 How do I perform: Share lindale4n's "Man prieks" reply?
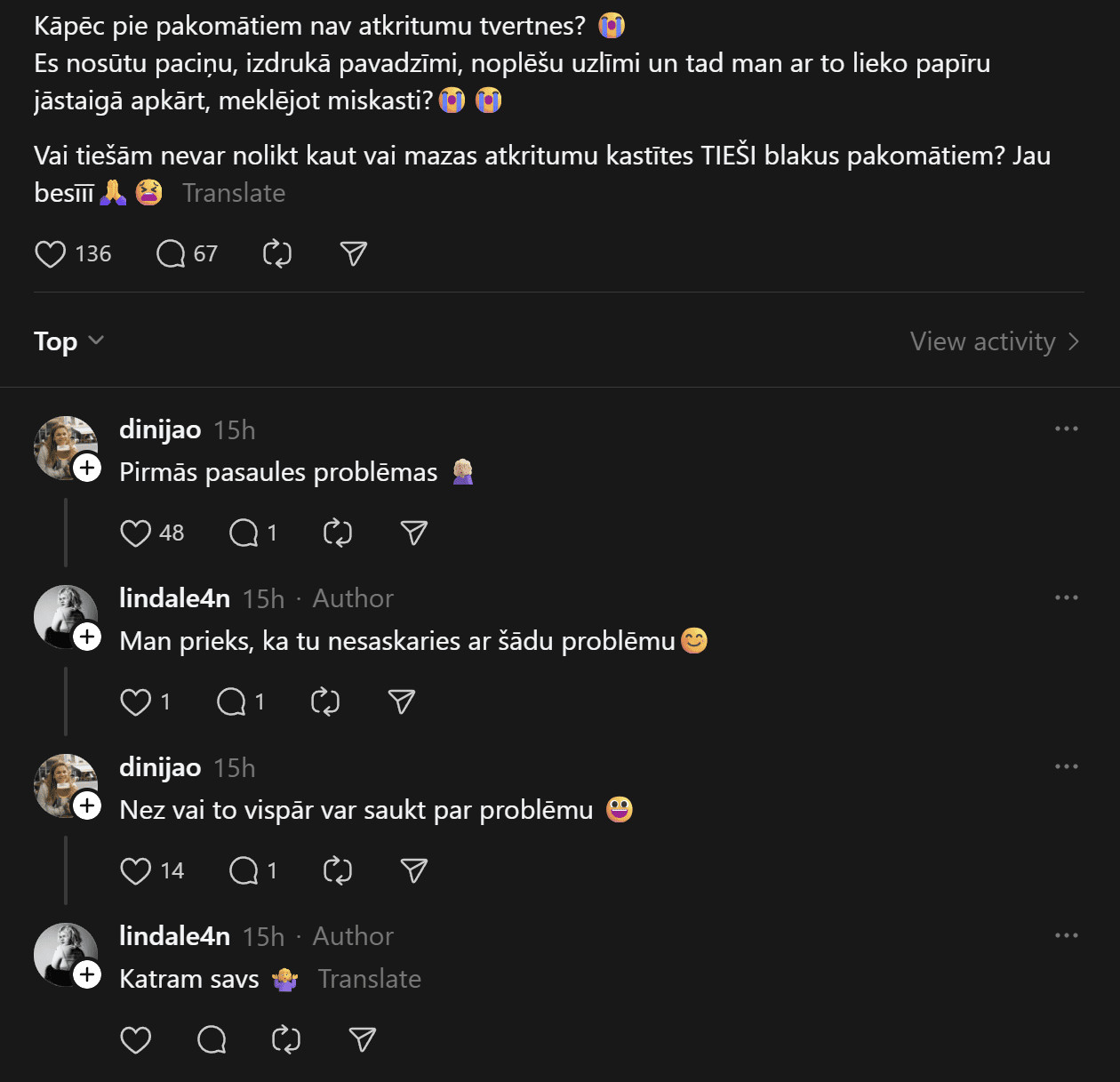pos(402,702)
